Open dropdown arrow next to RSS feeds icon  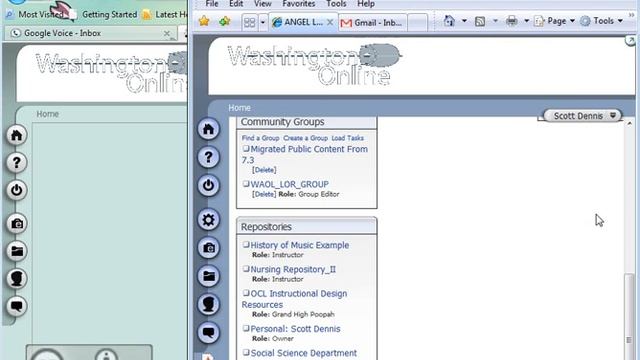click(495, 21)
